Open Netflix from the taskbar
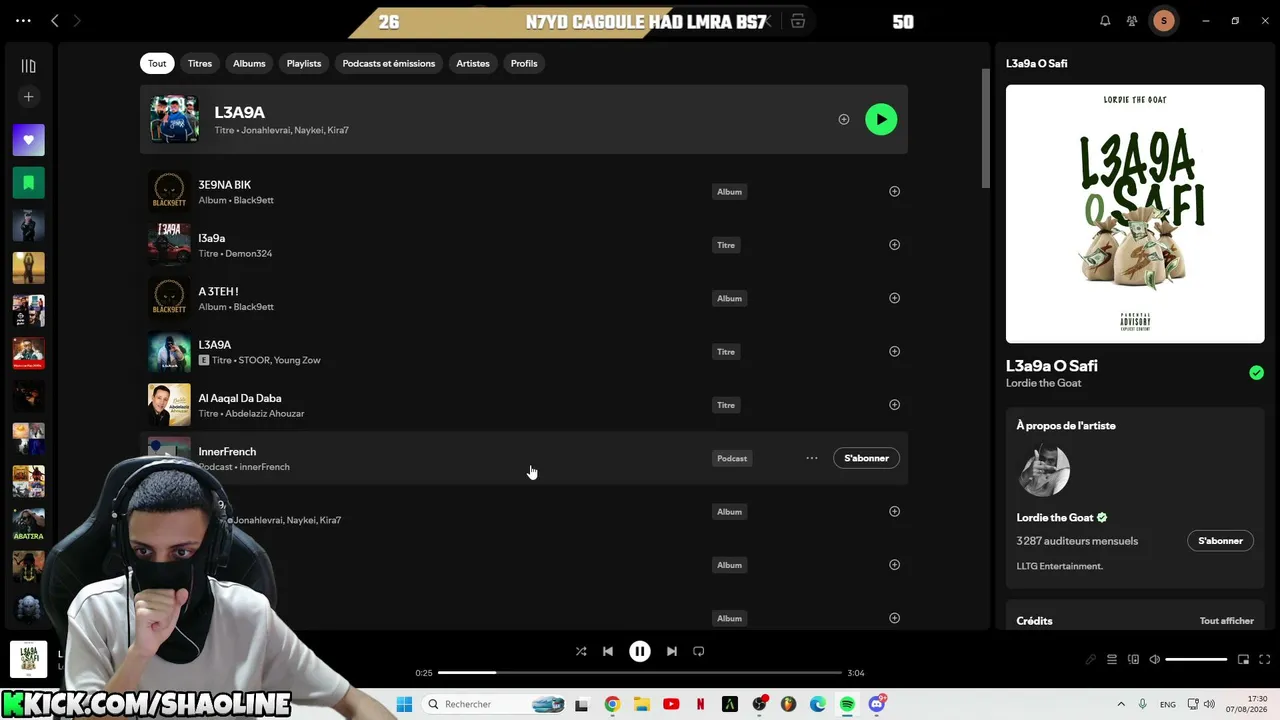The image size is (1280, 720). coord(700,704)
